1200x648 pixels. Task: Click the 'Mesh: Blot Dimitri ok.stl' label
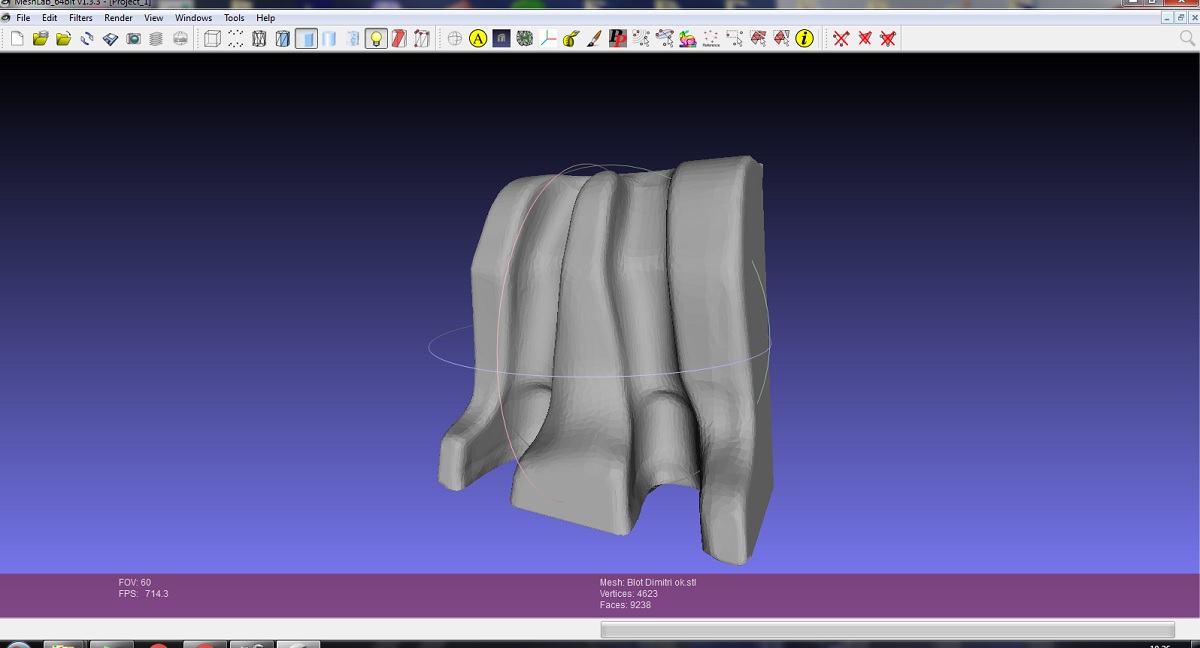point(648,582)
